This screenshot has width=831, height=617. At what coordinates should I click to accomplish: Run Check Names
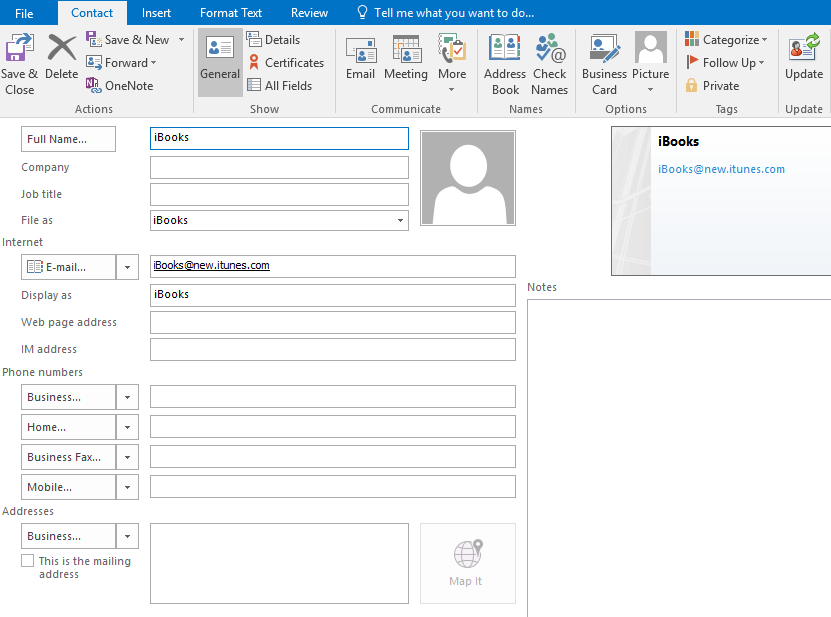tap(550, 65)
